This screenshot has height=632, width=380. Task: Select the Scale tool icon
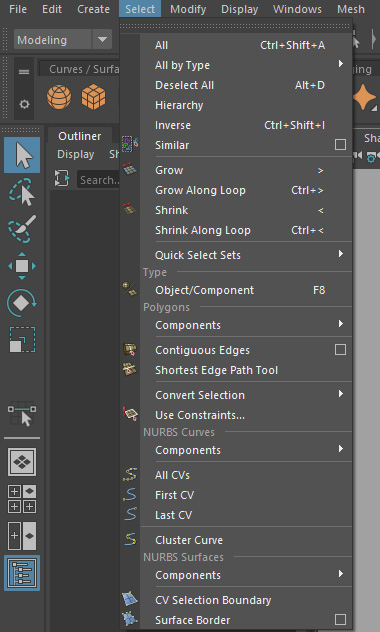[x=22, y=339]
